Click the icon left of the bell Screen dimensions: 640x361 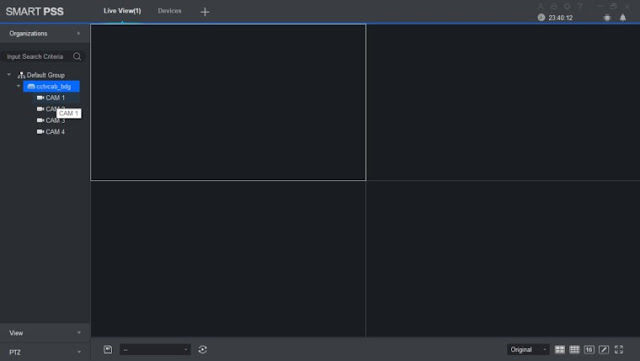pyautogui.click(x=607, y=18)
